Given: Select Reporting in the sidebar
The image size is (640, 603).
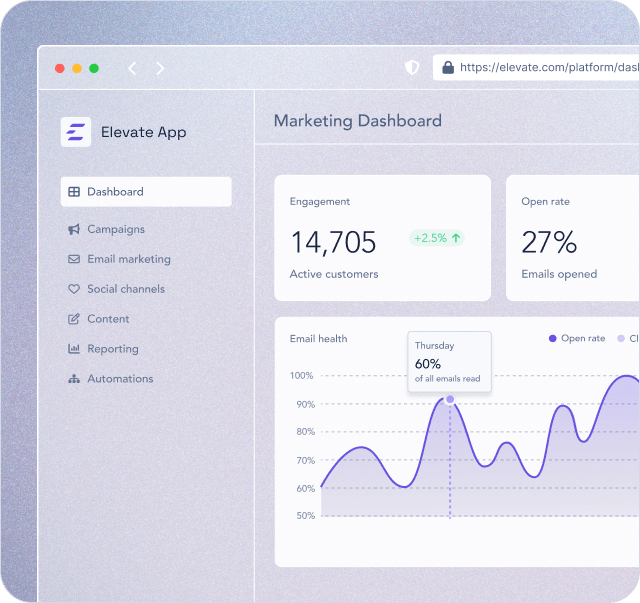Looking at the screenshot, I should point(112,349).
